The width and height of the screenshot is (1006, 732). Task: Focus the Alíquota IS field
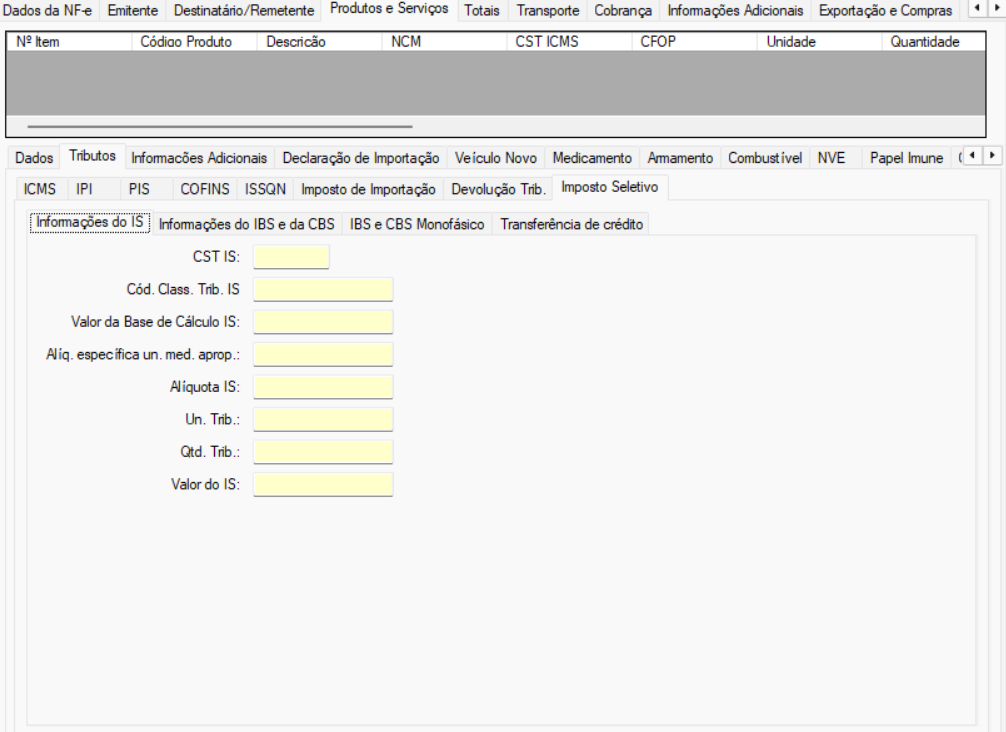point(323,387)
